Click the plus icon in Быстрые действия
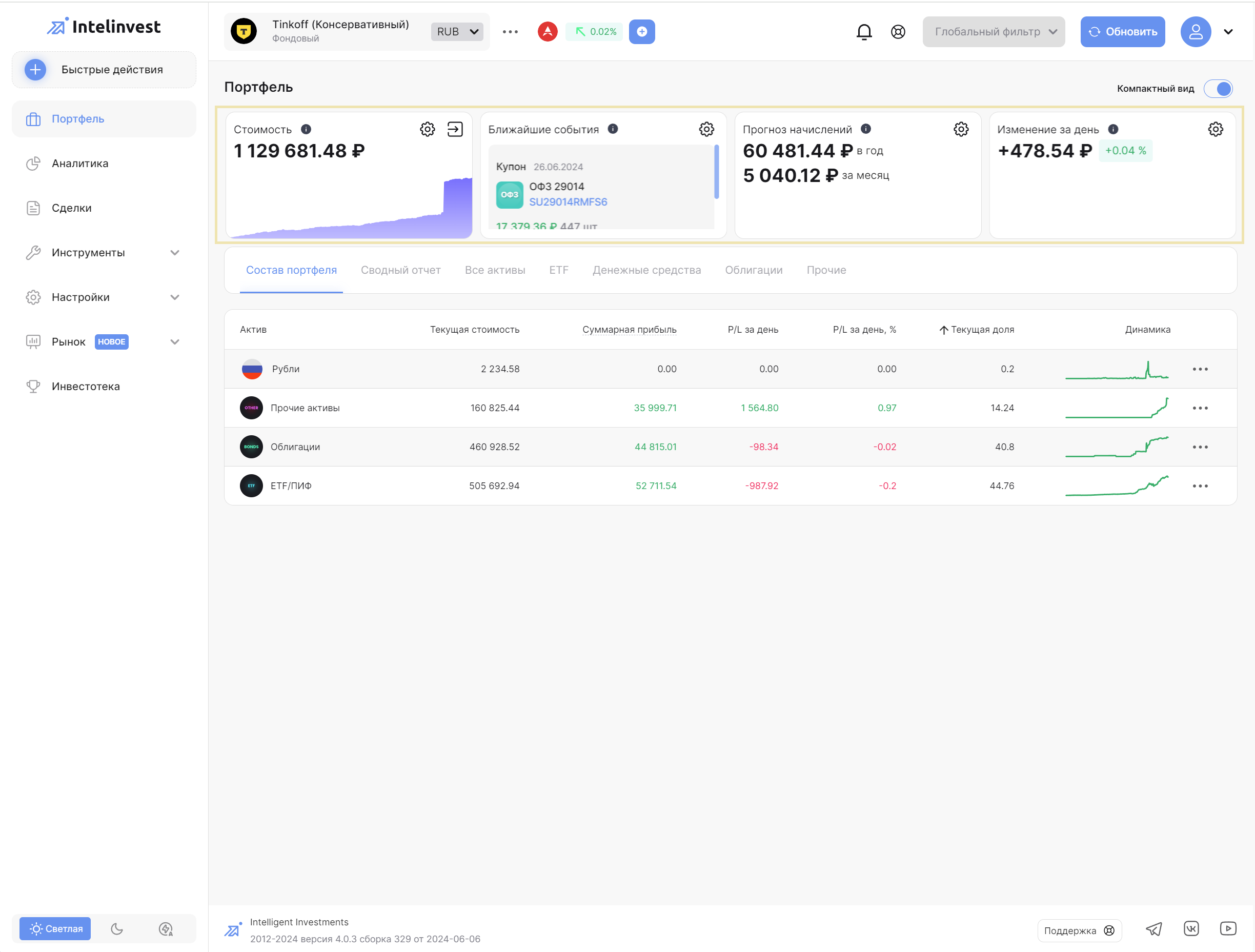 click(x=35, y=69)
